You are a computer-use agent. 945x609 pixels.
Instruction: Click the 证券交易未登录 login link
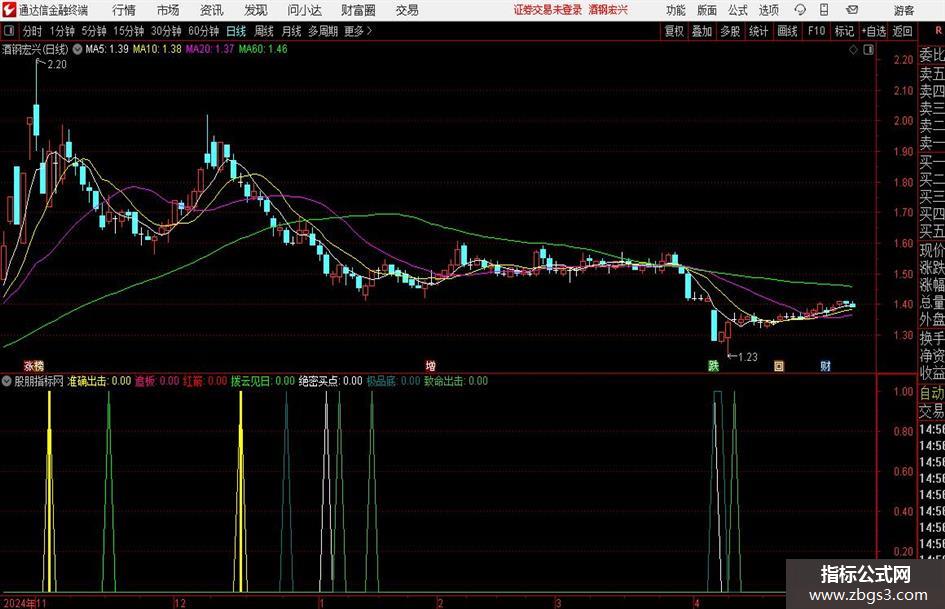(x=548, y=10)
